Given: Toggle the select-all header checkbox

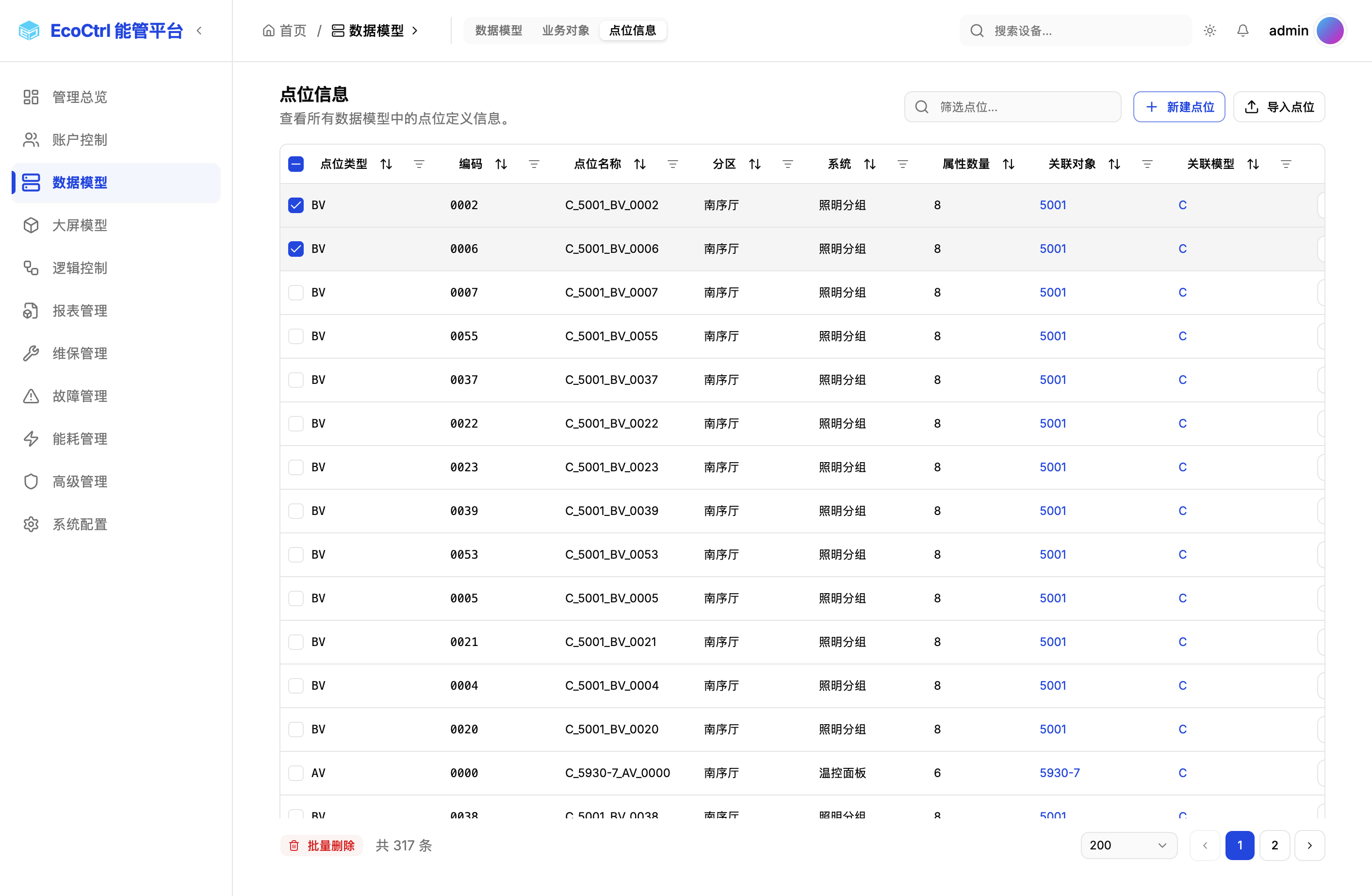Looking at the screenshot, I should [x=296, y=165].
